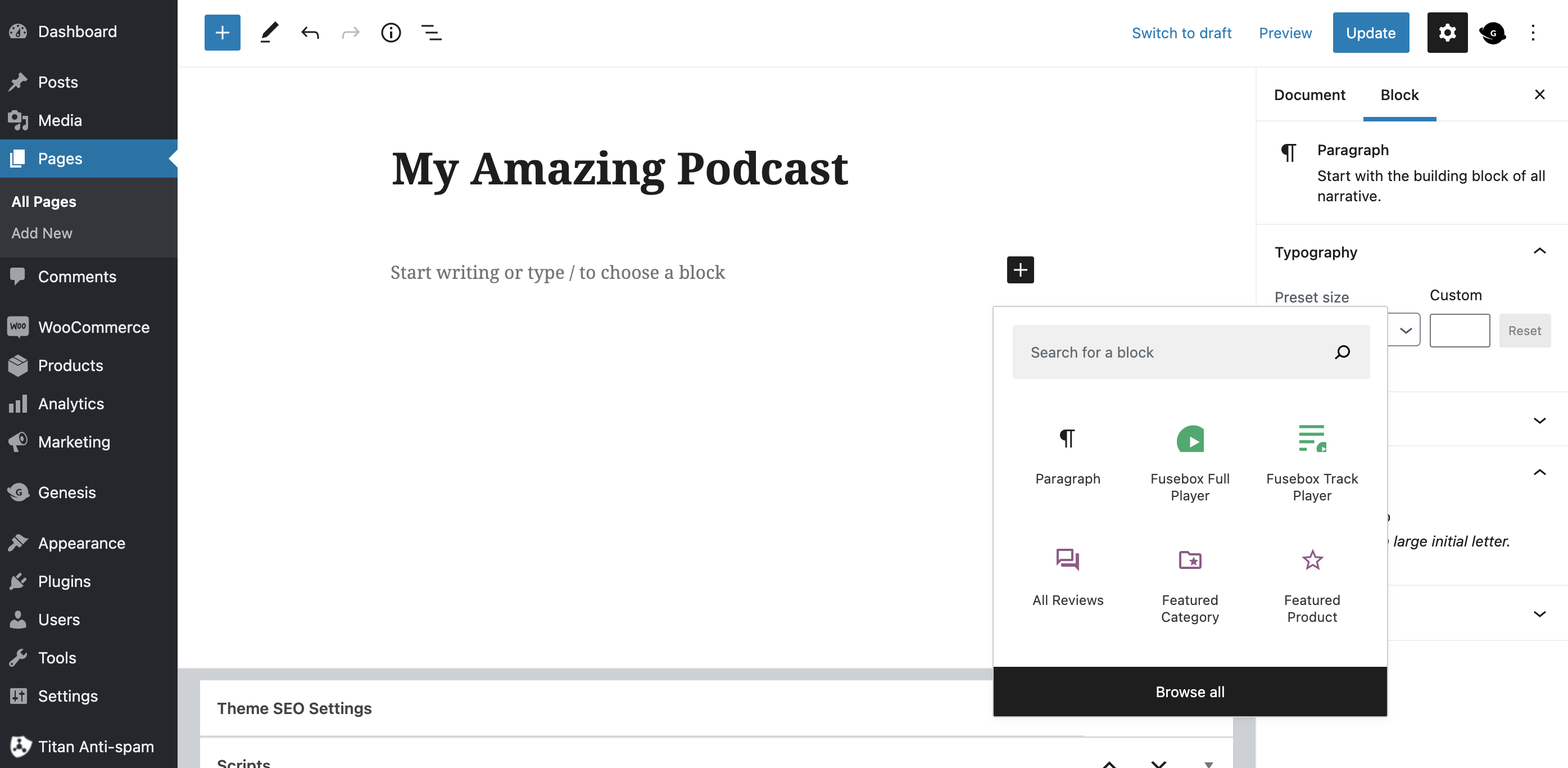The width and height of the screenshot is (1568, 768).
Task: Click the Undo arrow icon
Action: coord(310,32)
